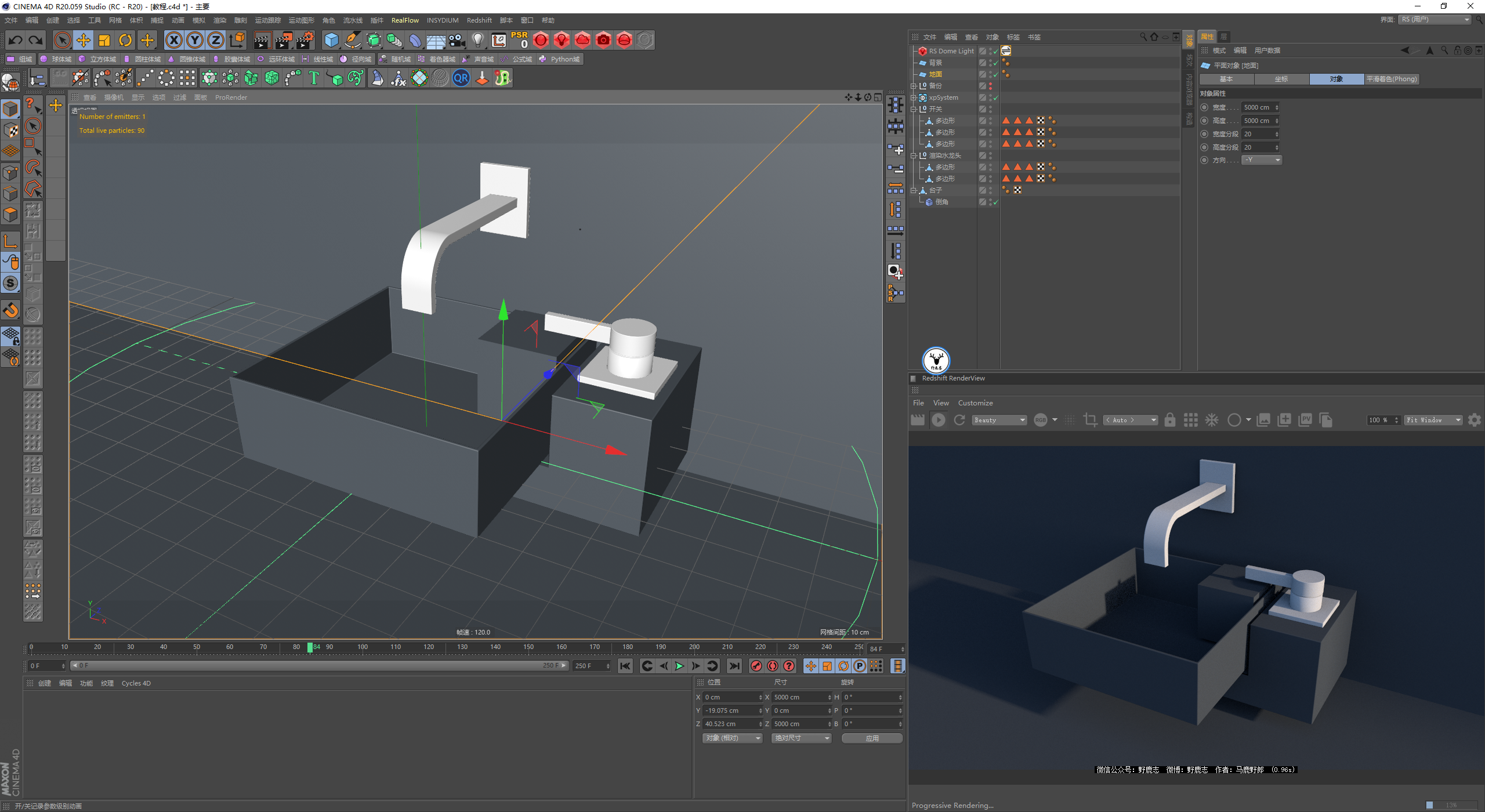
Task: Collapse the 开关 group in object tree
Action: click(x=914, y=109)
